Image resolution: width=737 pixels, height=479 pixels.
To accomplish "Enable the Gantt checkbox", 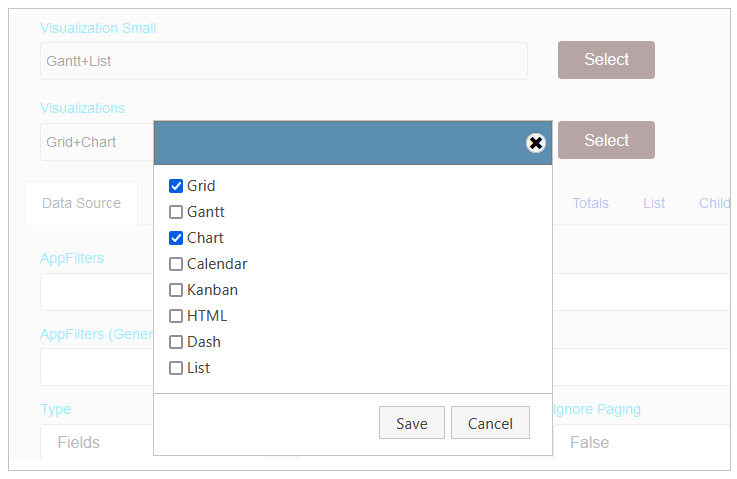I will click(176, 212).
